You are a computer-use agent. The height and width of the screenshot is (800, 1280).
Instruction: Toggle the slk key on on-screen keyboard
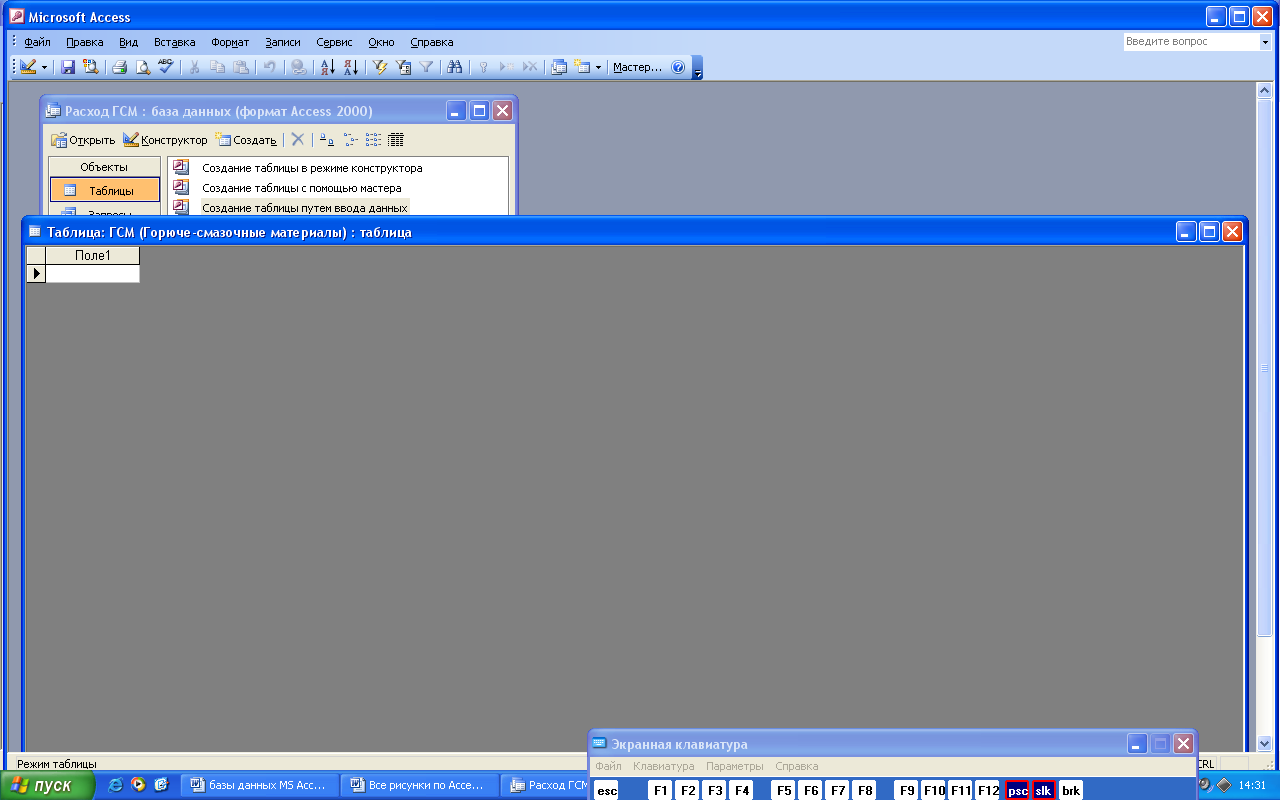pyautogui.click(x=1044, y=790)
